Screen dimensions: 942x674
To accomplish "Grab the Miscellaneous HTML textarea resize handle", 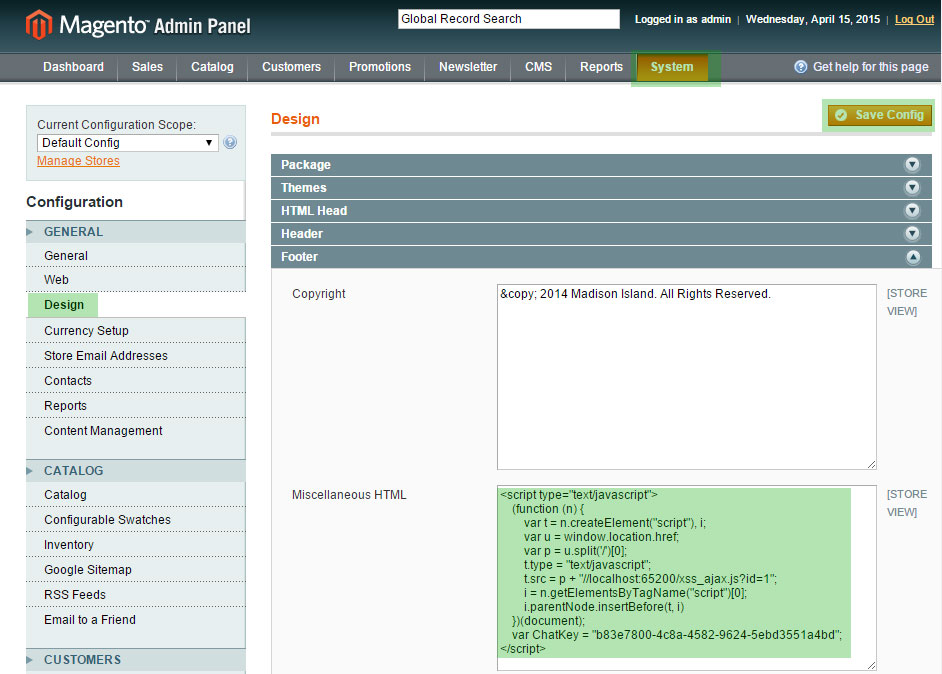I will [x=872, y=665].
